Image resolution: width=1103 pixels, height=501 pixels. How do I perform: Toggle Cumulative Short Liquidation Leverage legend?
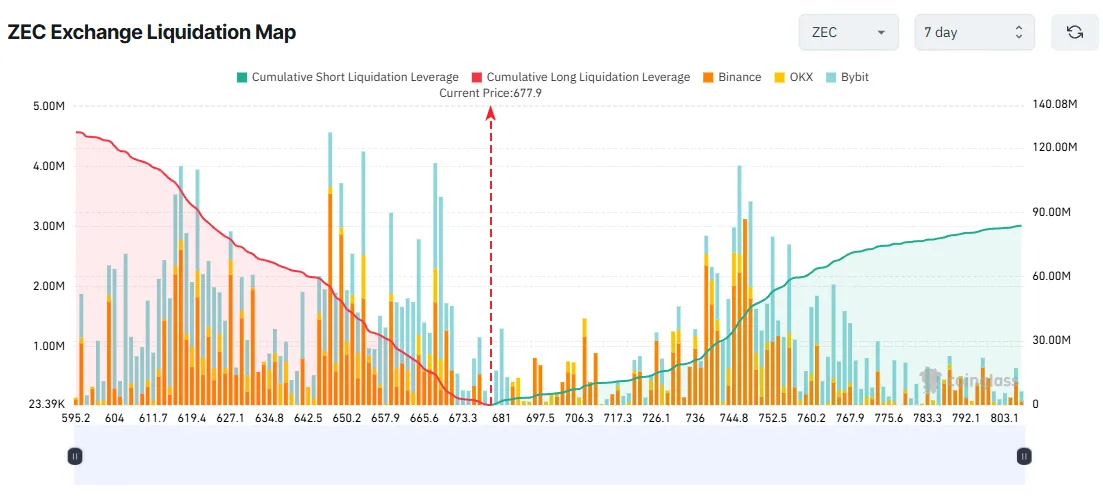pos(348,77)
